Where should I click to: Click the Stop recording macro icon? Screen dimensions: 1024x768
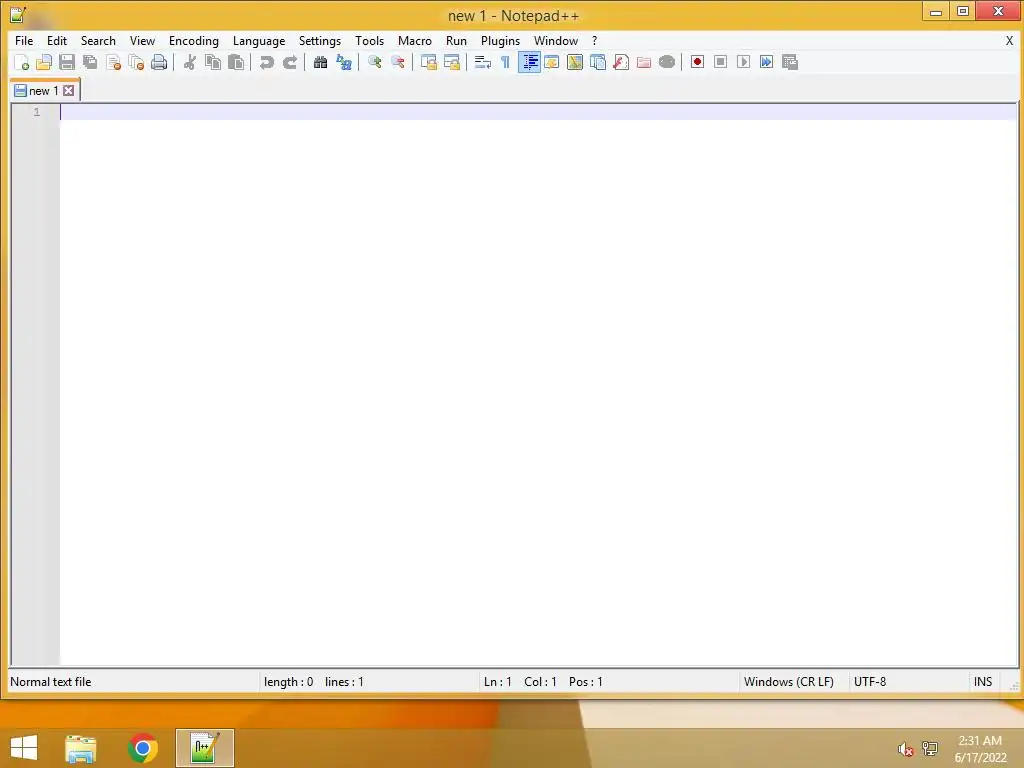(720, 62)
